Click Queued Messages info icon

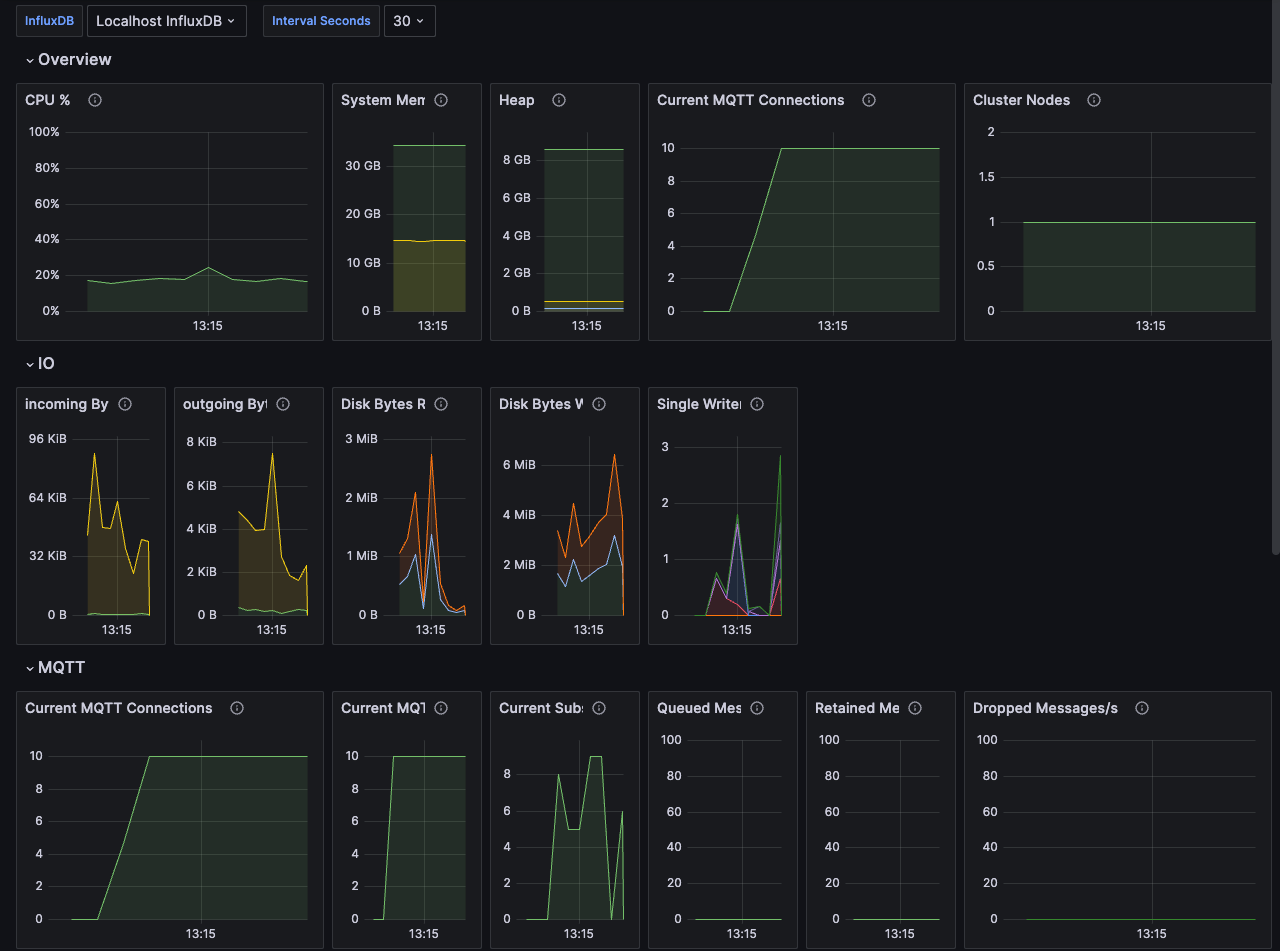pyautogui.click(x=757, y=708)
